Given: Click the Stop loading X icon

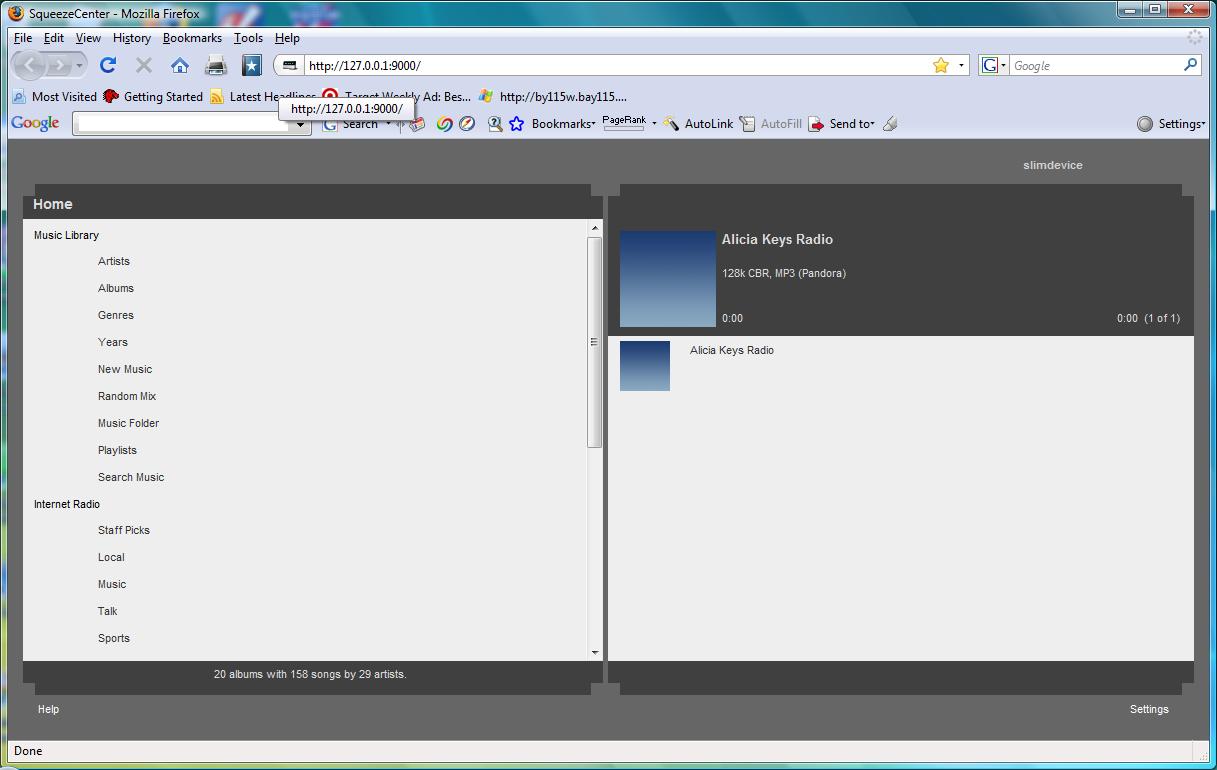Looking at the screenshot, I should click(144, 65).
